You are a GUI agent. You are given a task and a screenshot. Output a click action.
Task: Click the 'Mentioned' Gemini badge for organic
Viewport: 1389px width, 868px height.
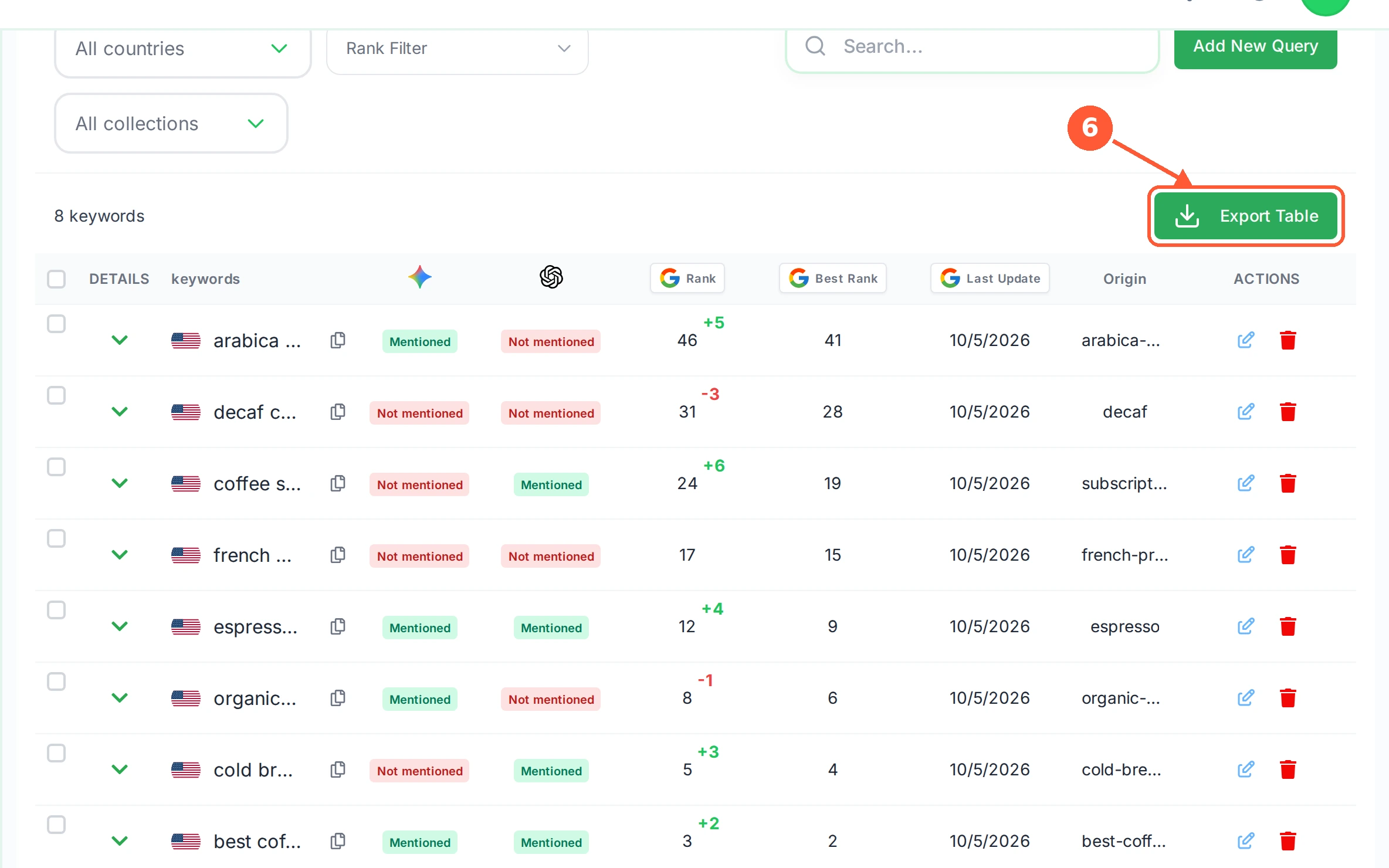420,699
